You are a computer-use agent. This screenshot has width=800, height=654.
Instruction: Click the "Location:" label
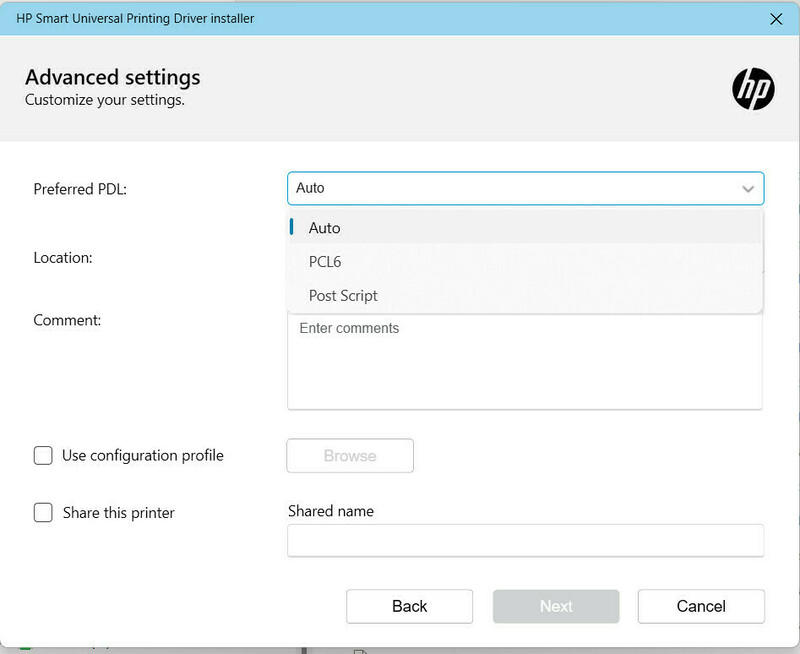click(62, 257)
